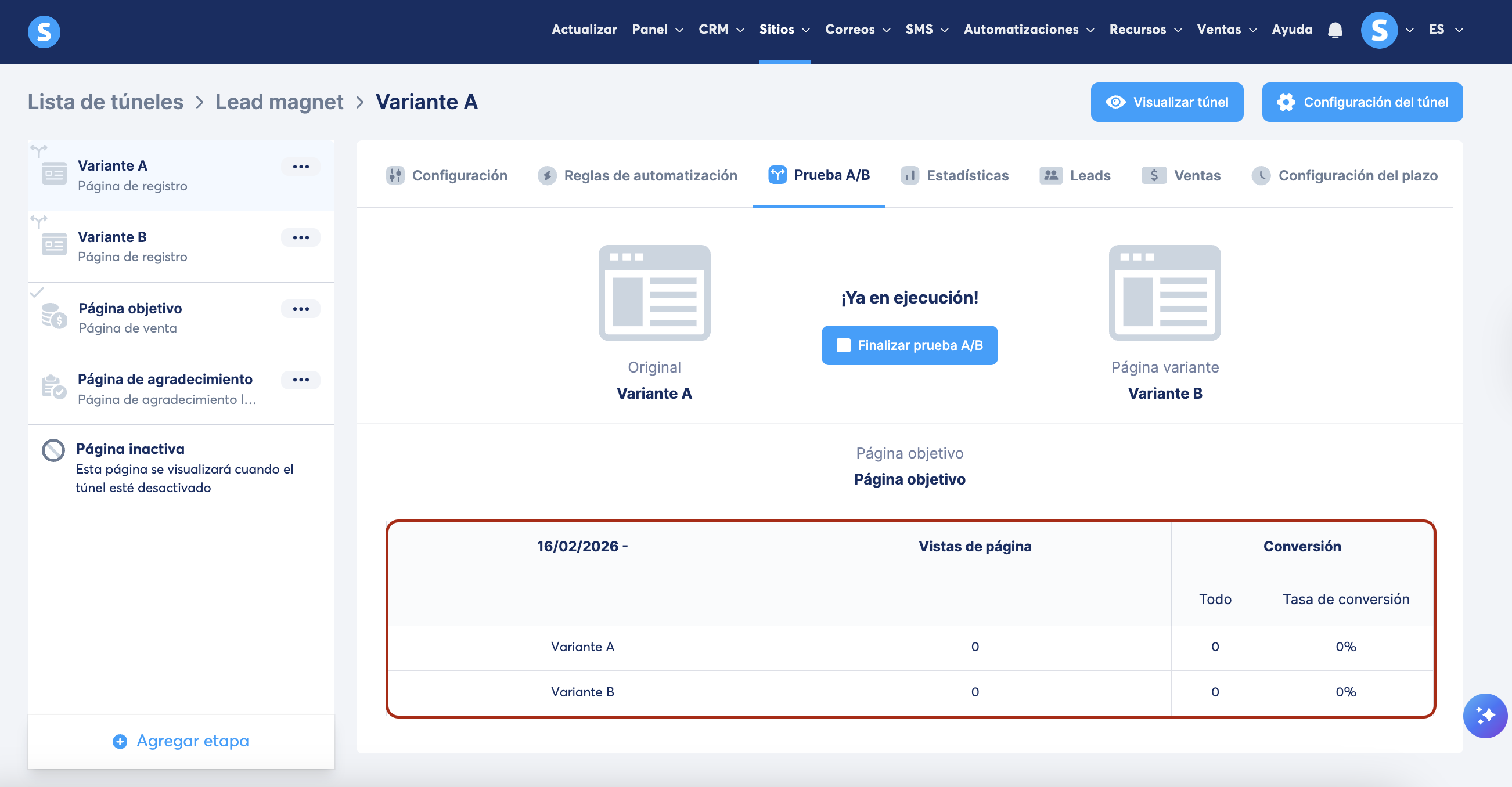Open three-dots menu for Variante B
Screen dimensions: 1512x787
301,238
